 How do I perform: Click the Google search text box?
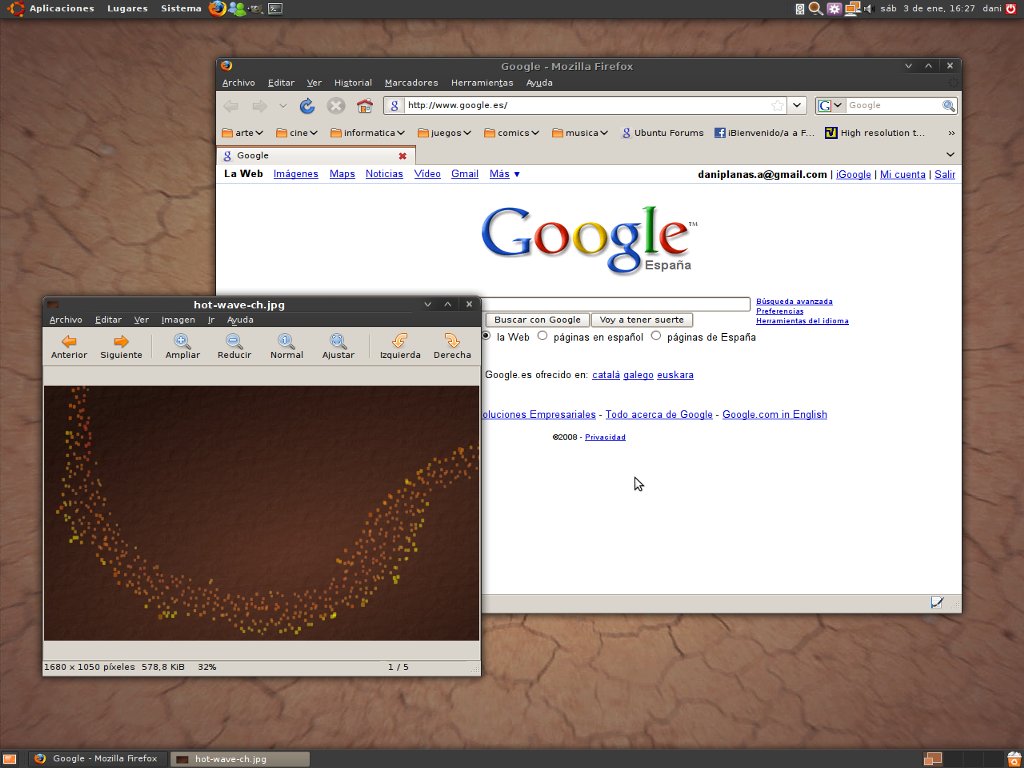[x=615, y=304]
